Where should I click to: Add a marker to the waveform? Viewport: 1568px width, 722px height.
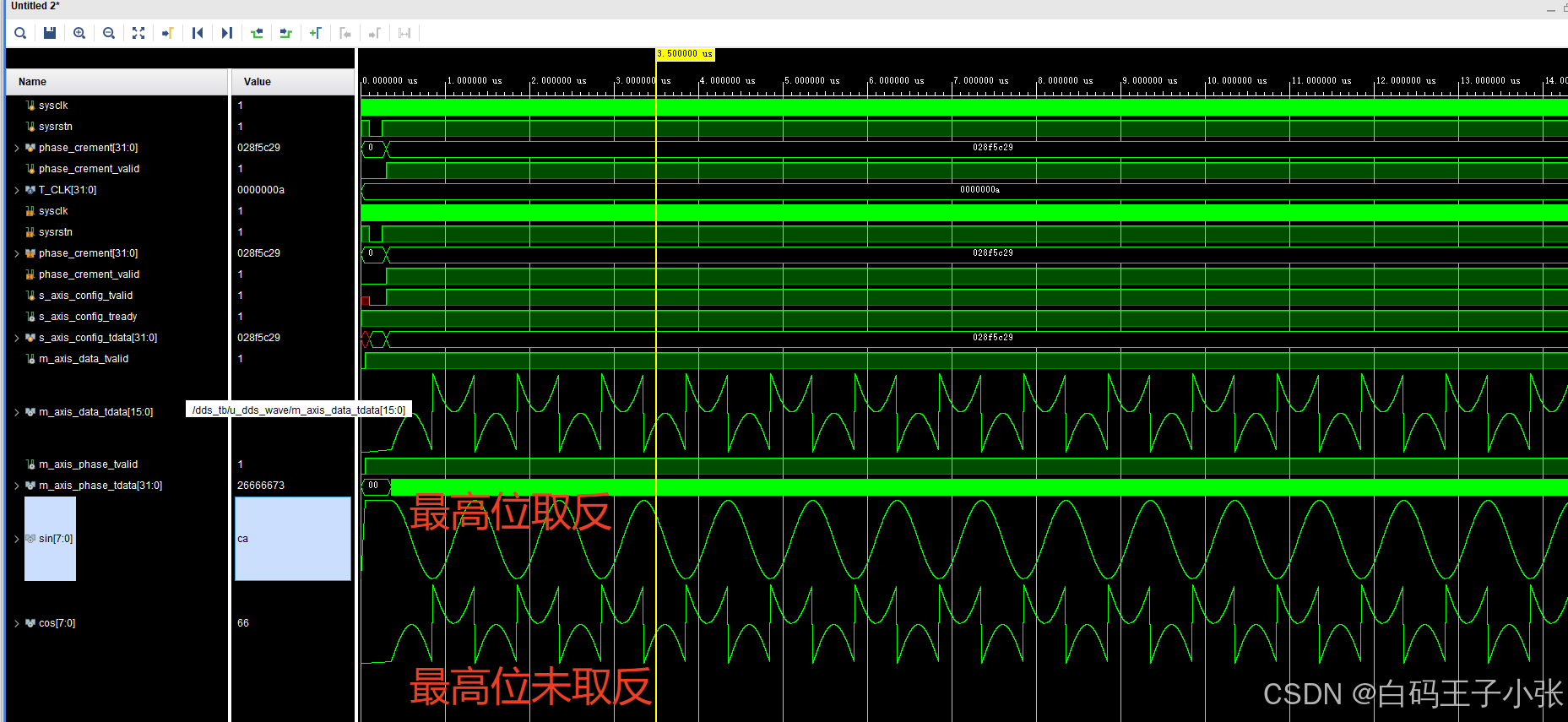pos(316,33)
